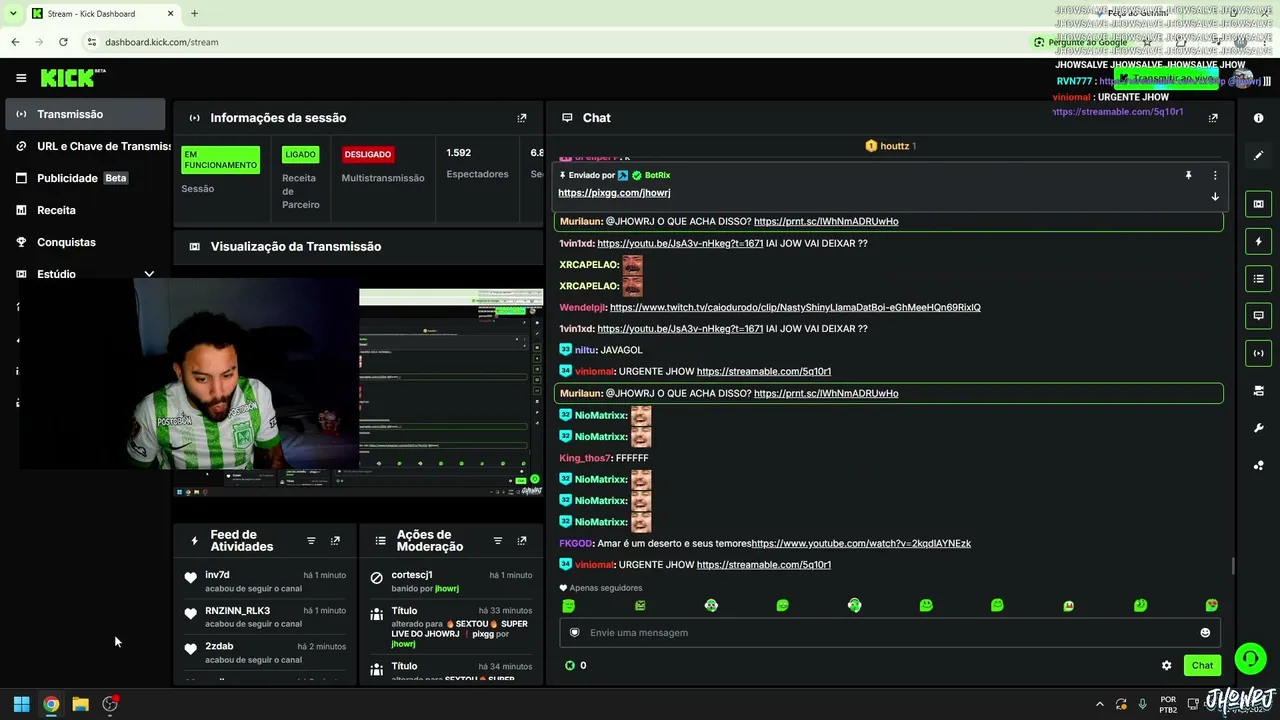
Task: Open the browser tab search dropdown
Action: click(x=12, y=14)
